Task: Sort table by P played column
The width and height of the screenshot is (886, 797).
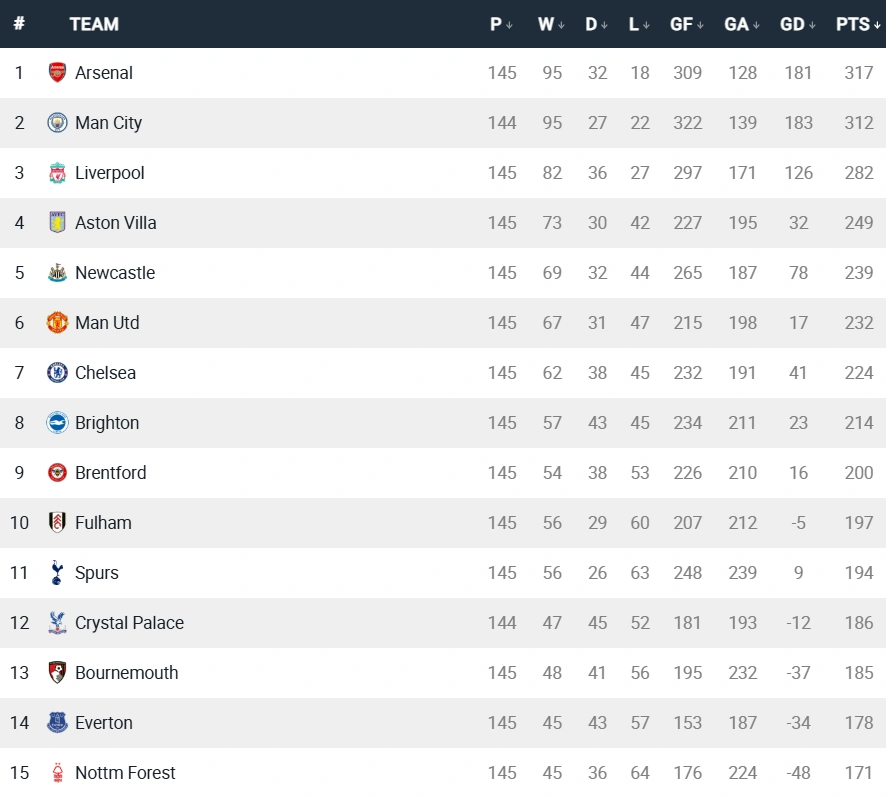Action: (501, 25)
